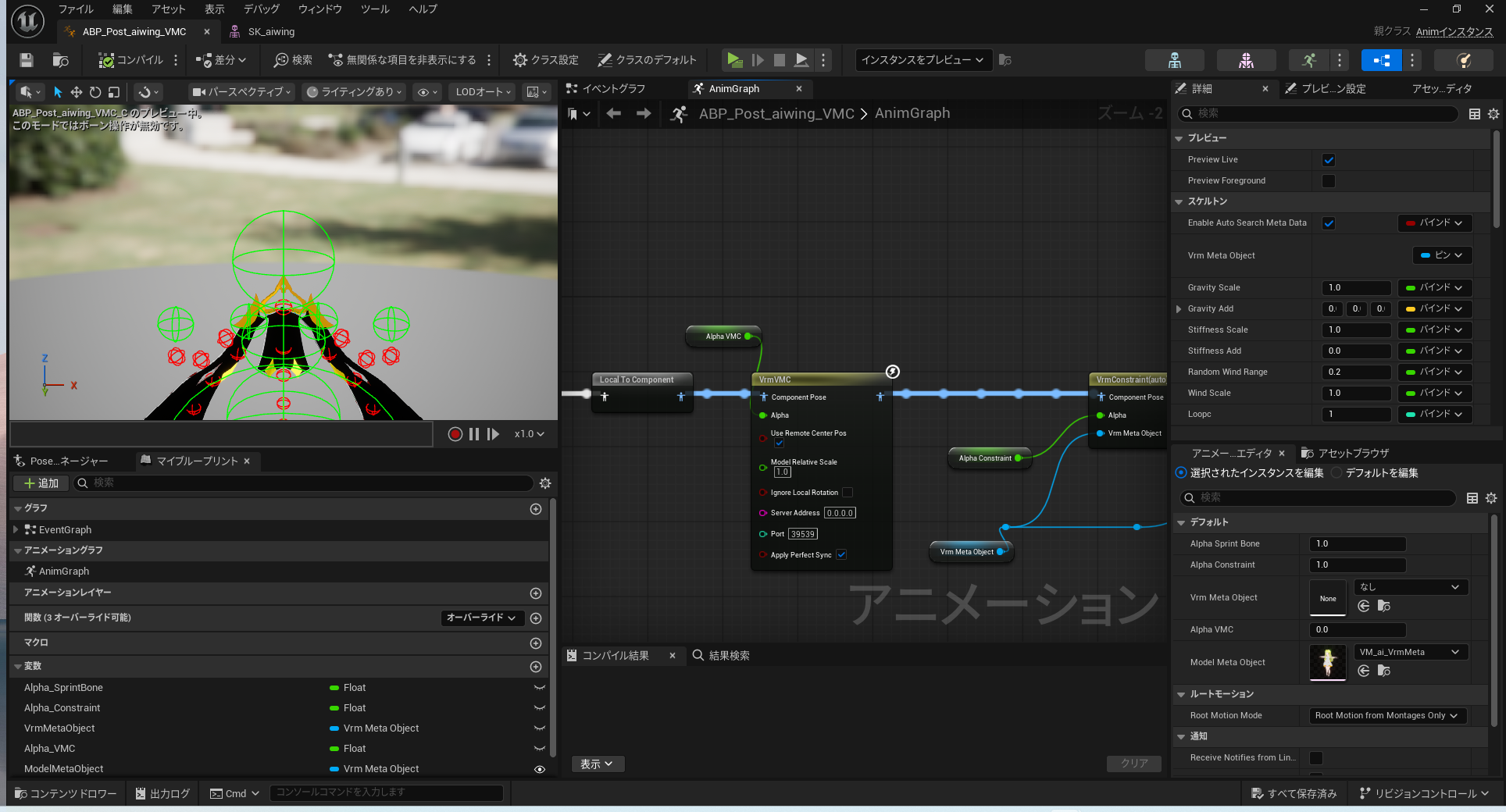Click the Browse to asset icon

pos(60,60)
